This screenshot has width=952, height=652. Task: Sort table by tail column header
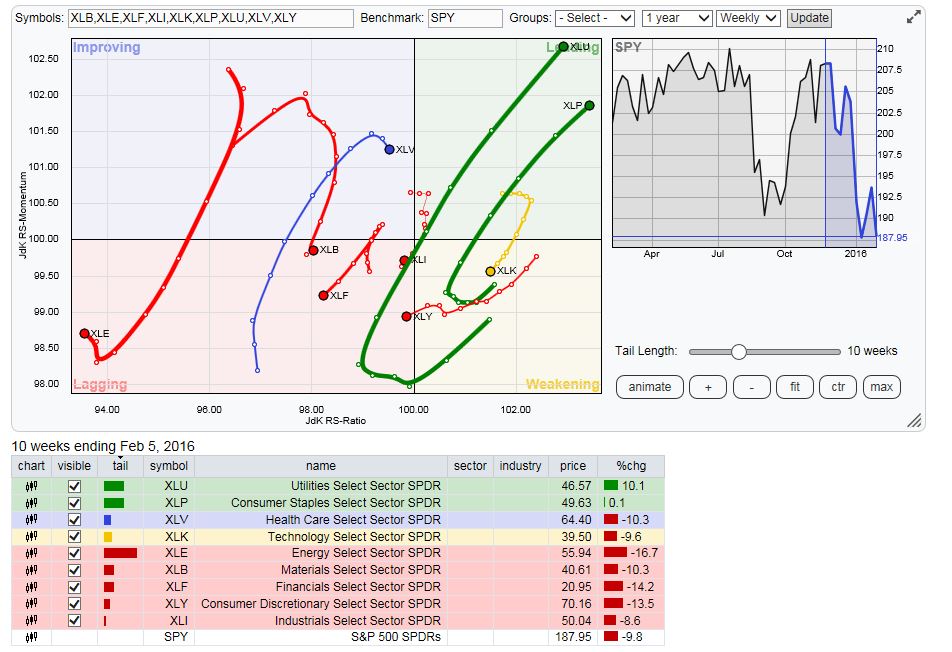(x=120, y=466)
